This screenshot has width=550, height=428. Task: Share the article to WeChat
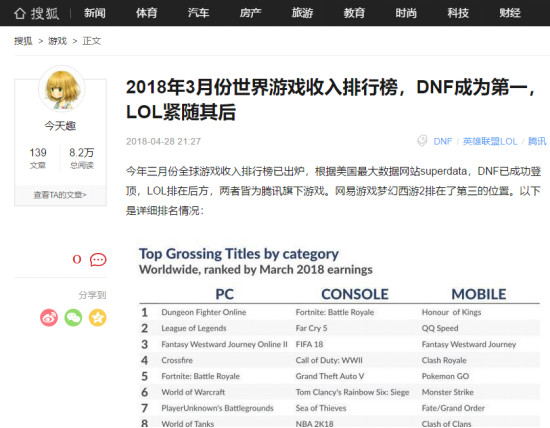(73, 318)
